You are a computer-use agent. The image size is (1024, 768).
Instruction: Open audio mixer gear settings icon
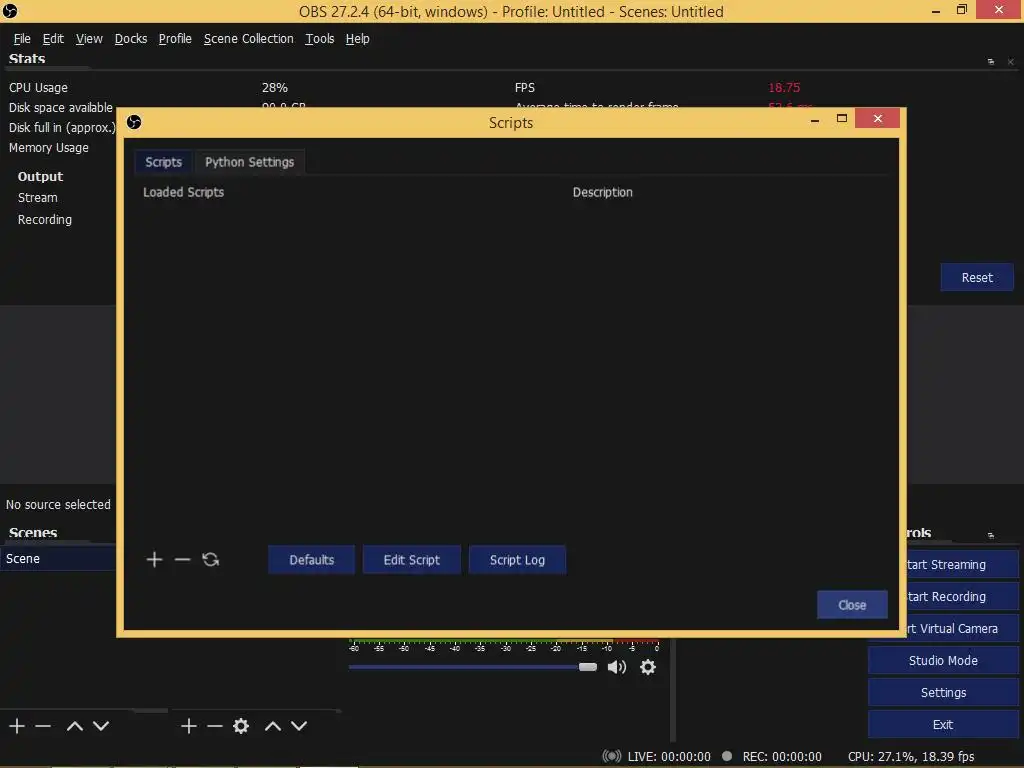click(x=648, y=667)
